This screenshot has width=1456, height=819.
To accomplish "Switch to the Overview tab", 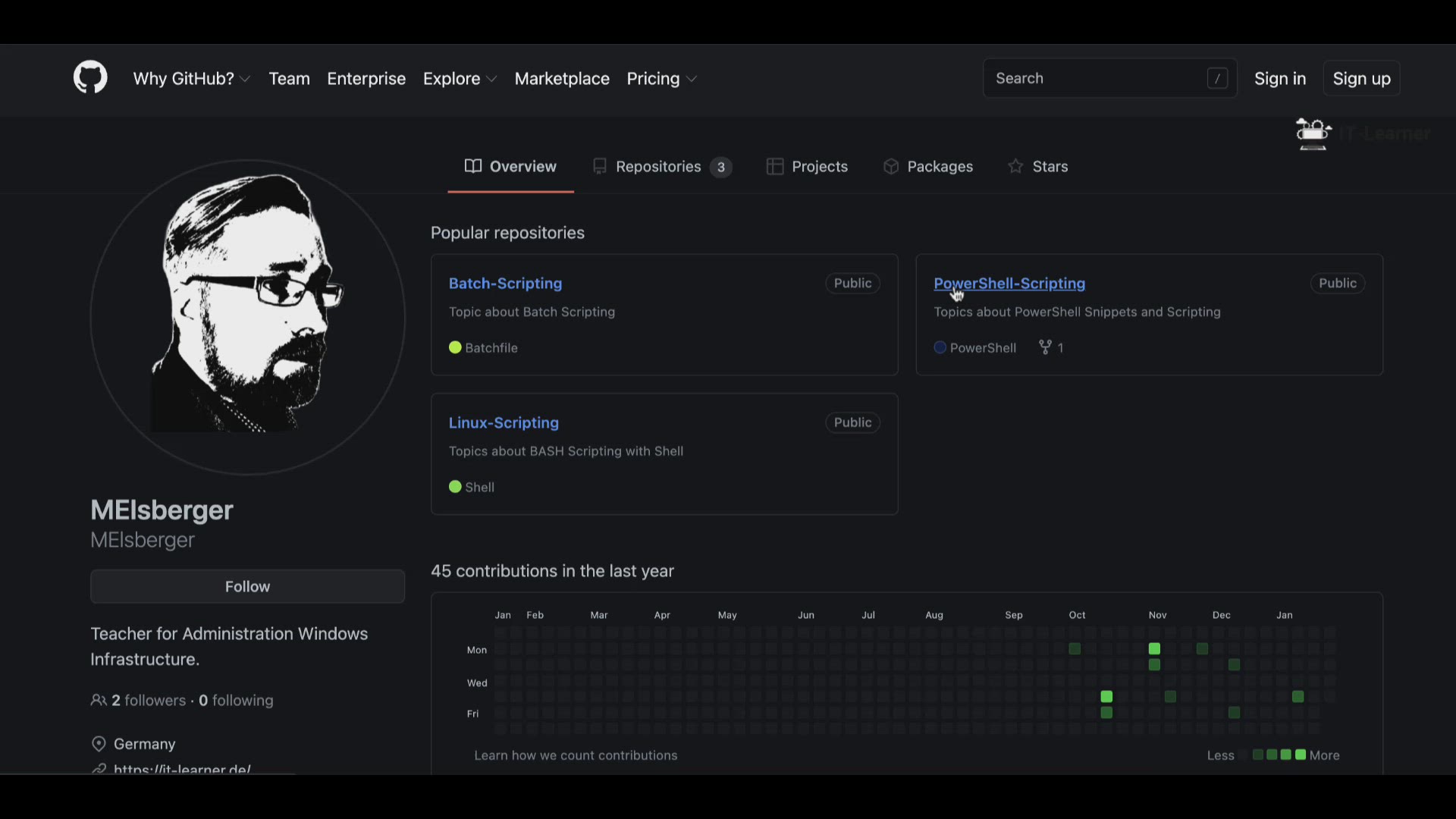I will pos(510,167).
